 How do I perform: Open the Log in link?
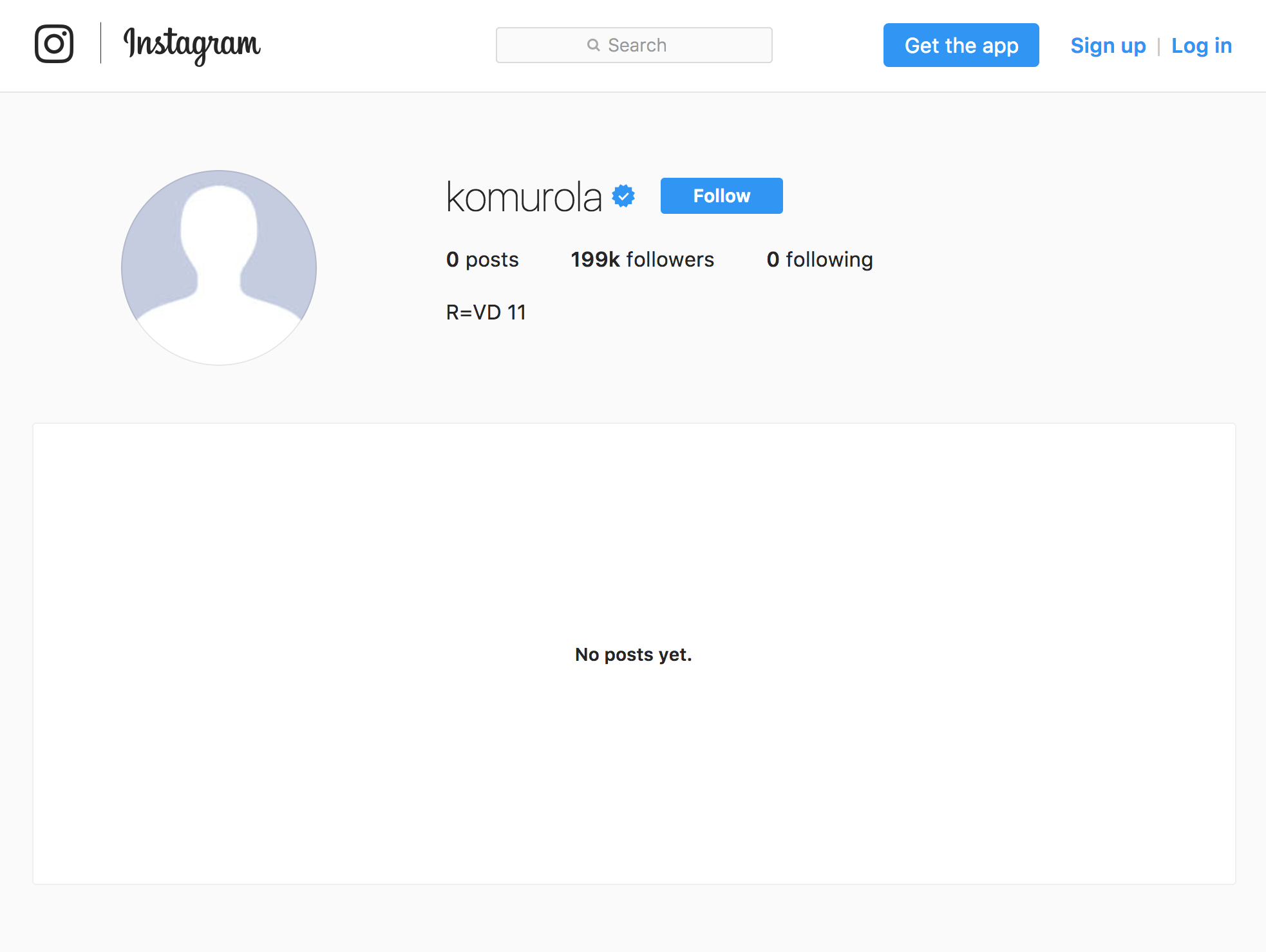pyautogui.click(x=1202, y=46)
